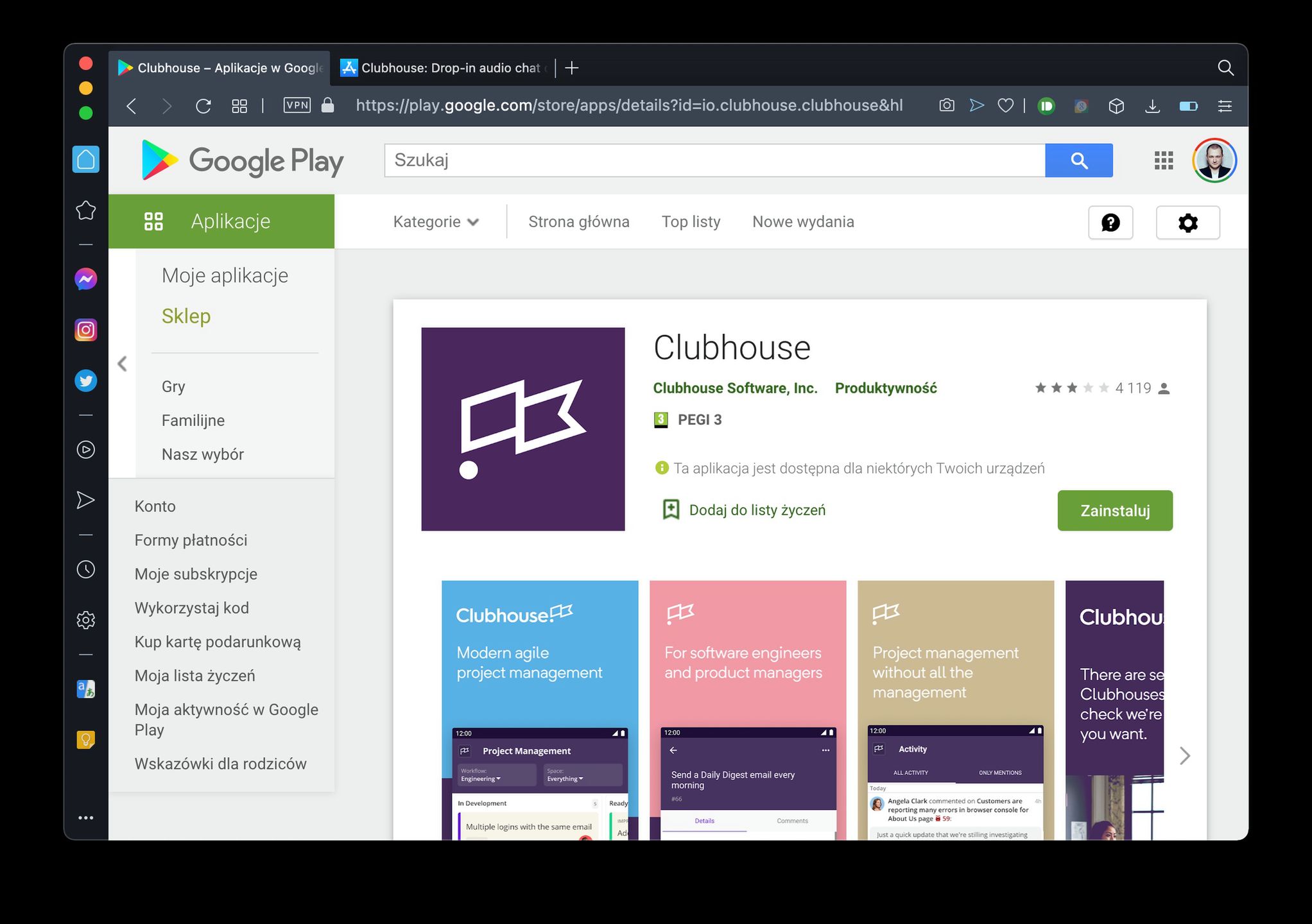Select the Clubhouse Google Play tab

click(220, 67)
